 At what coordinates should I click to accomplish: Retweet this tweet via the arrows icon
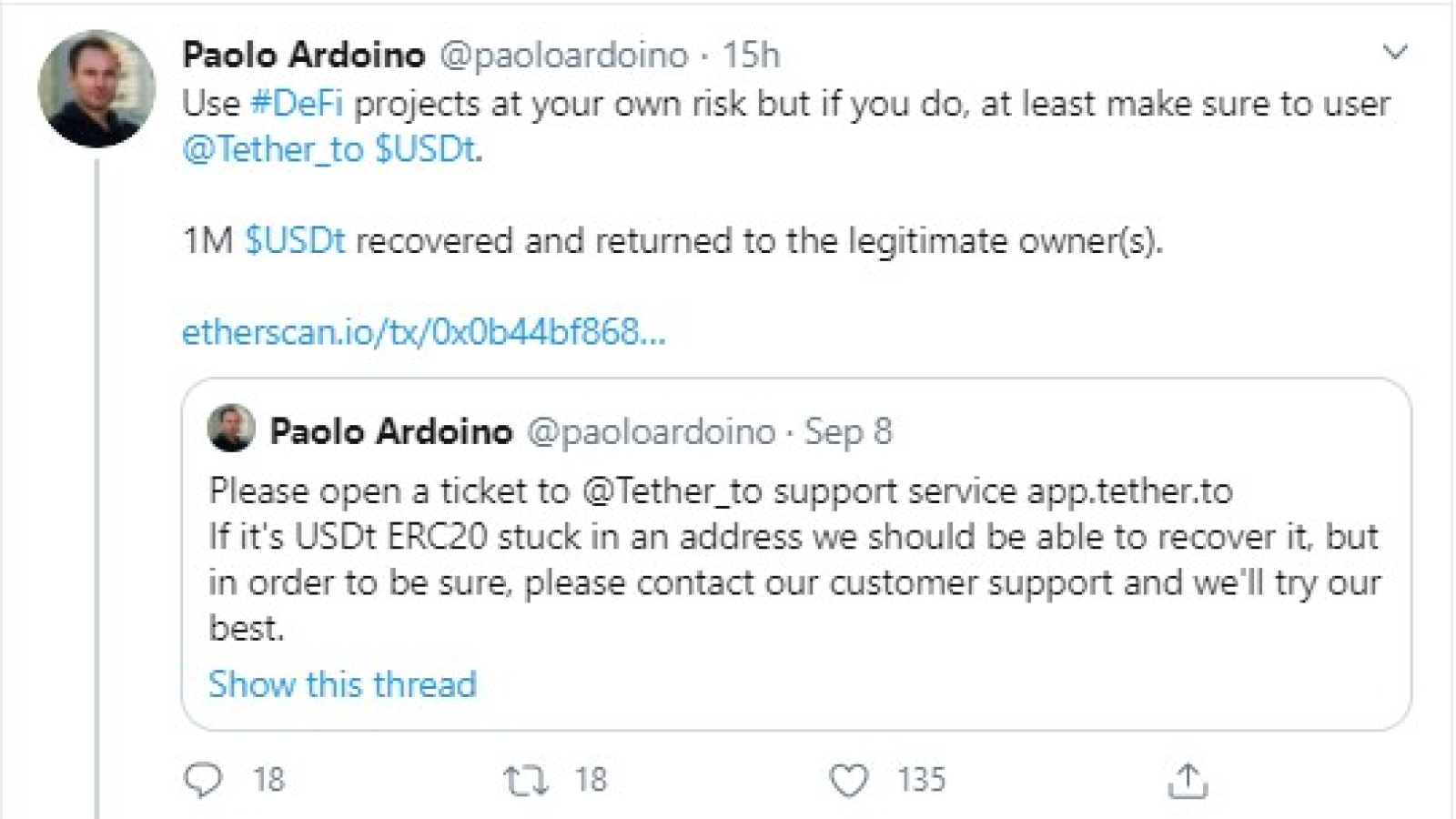(x=526, y=781)
